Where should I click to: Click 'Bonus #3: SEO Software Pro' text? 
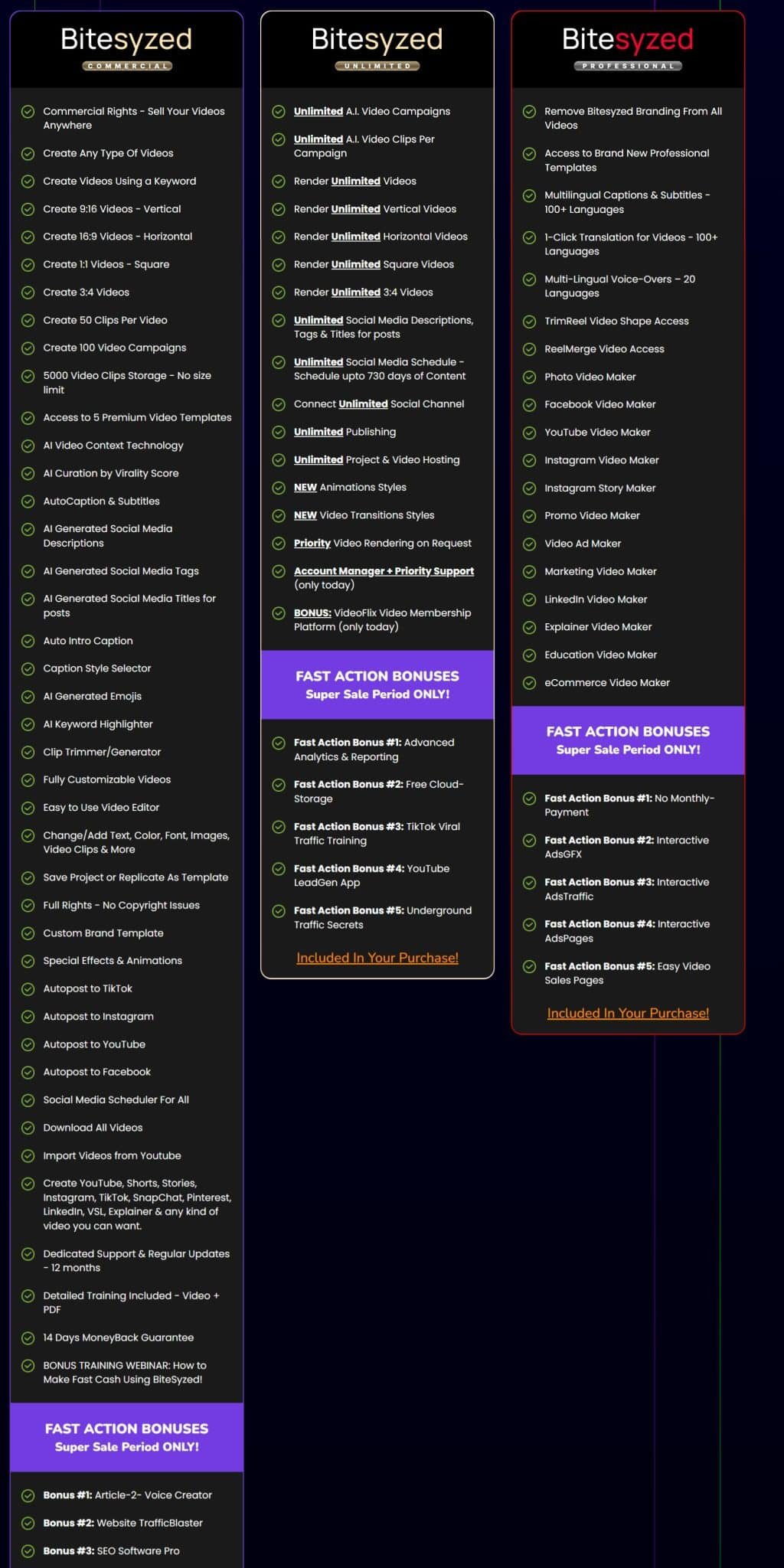pos(111,1551)
